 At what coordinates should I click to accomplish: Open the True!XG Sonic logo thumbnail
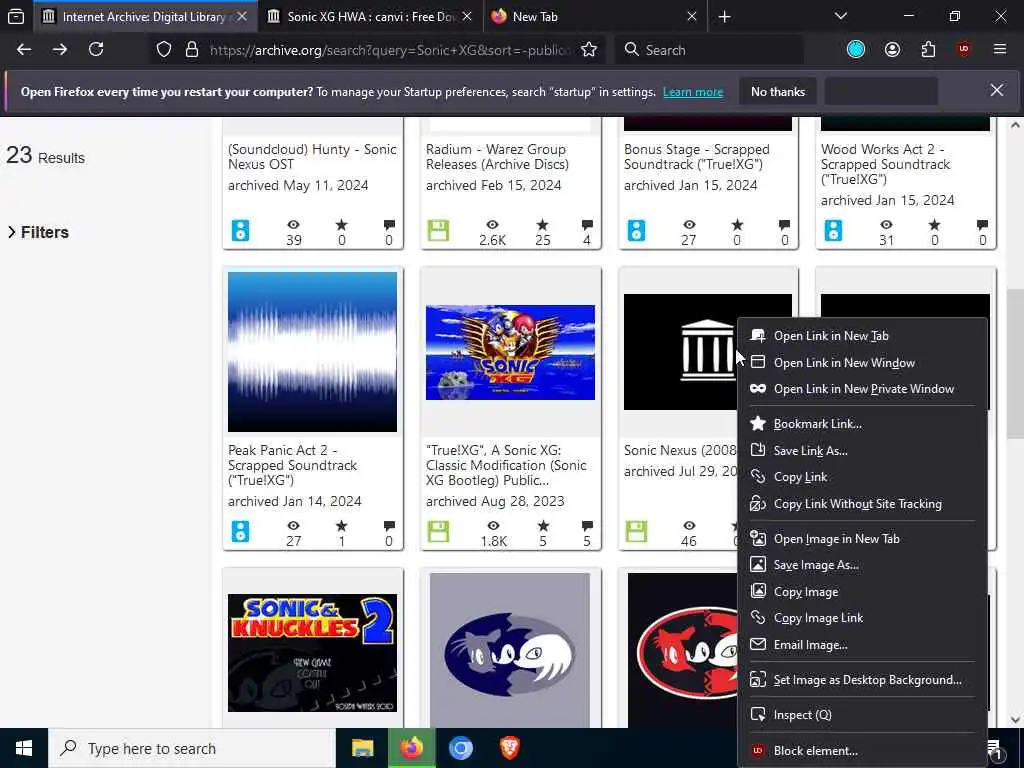(x=510, y=352)
